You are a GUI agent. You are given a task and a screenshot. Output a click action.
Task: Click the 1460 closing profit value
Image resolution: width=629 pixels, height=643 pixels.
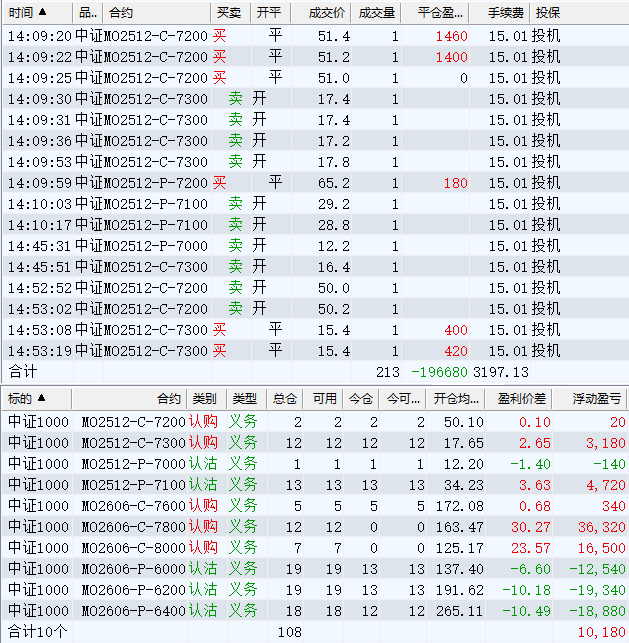(x=451, y=36)
